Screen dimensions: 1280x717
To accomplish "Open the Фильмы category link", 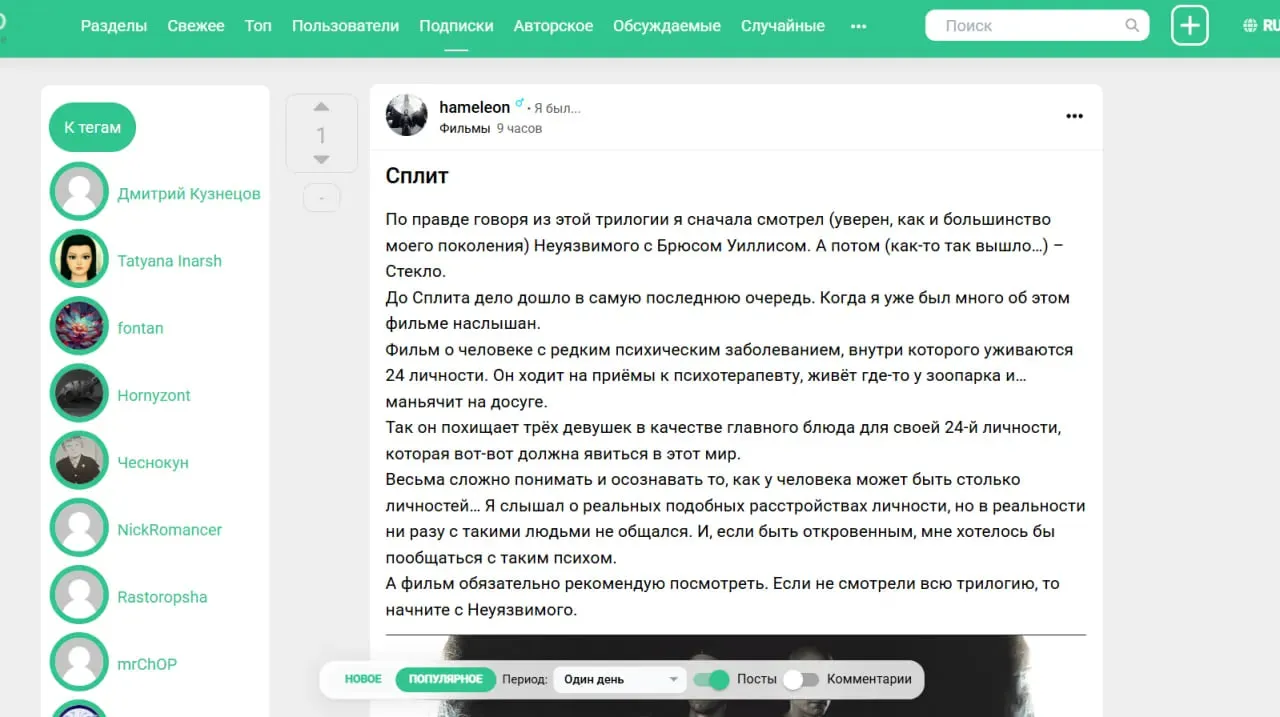I will (x=464, y=128).
